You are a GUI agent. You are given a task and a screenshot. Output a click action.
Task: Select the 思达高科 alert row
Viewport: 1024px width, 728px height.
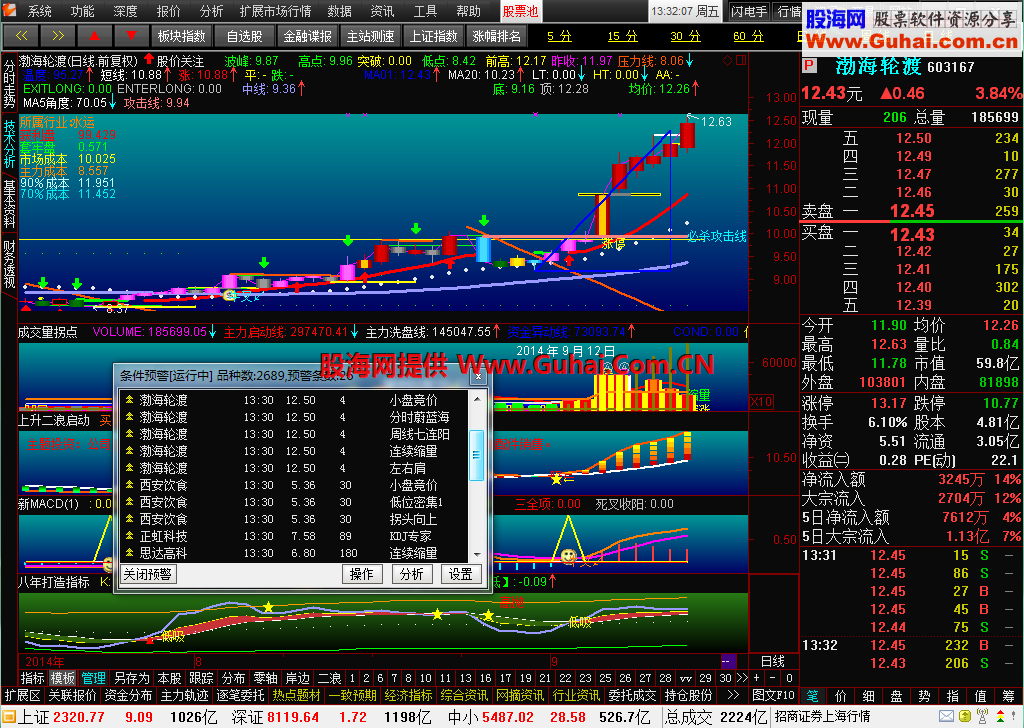[295, 553]
